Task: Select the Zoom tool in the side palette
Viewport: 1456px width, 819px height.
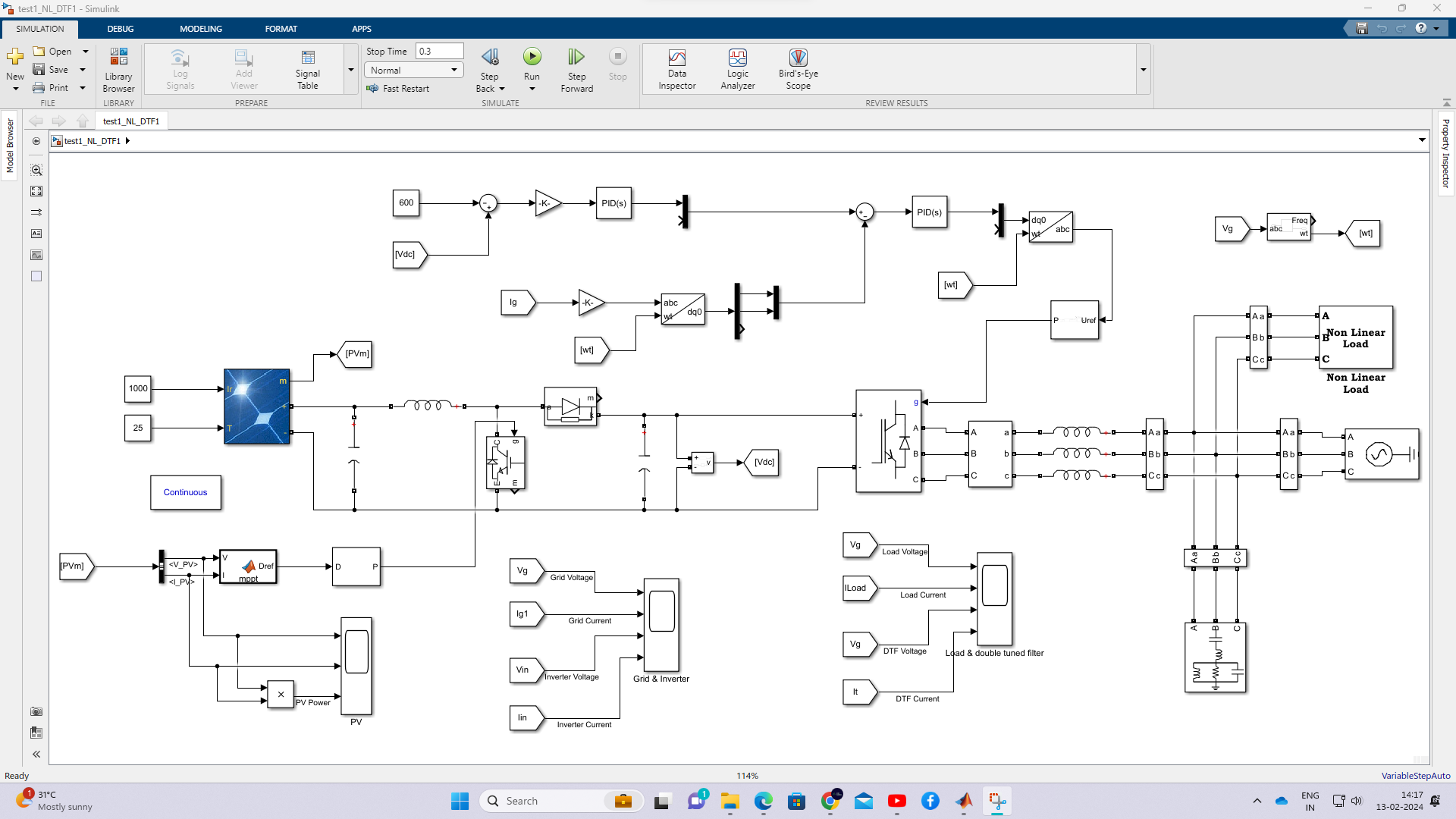Action: pos(36,170)
